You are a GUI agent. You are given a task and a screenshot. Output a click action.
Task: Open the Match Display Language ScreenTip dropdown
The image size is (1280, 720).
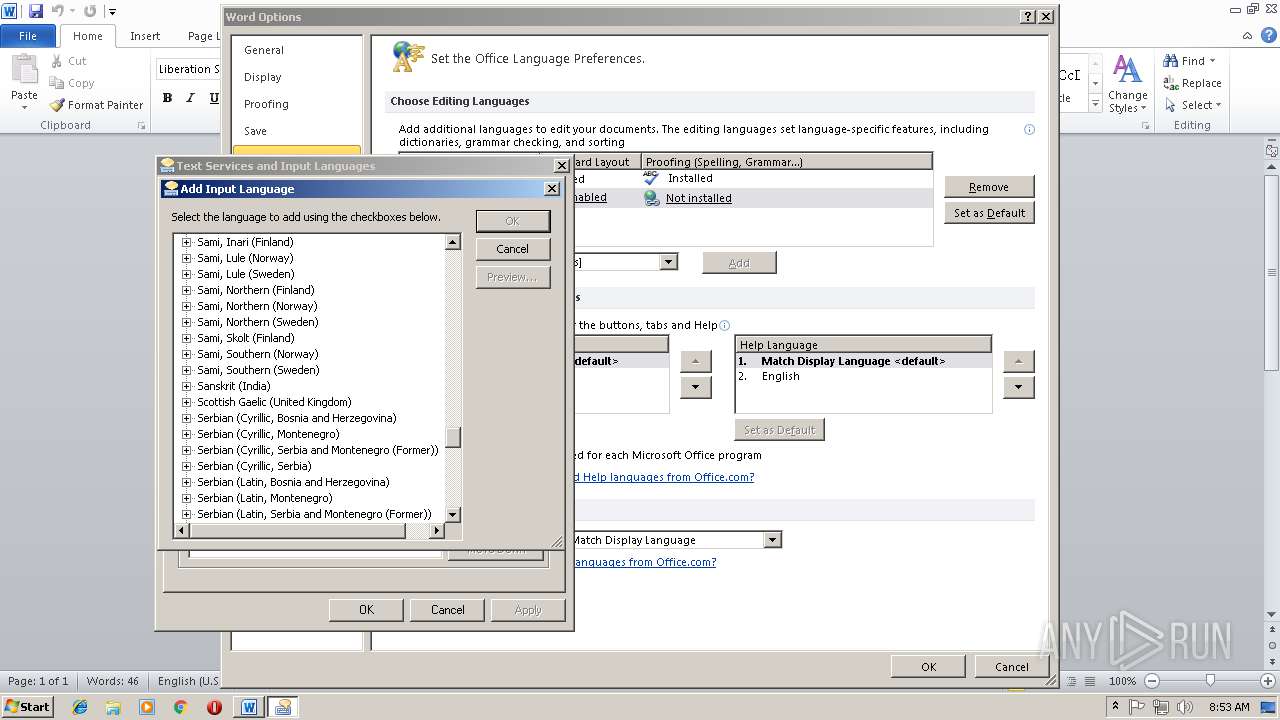click(x=771, y=540)
